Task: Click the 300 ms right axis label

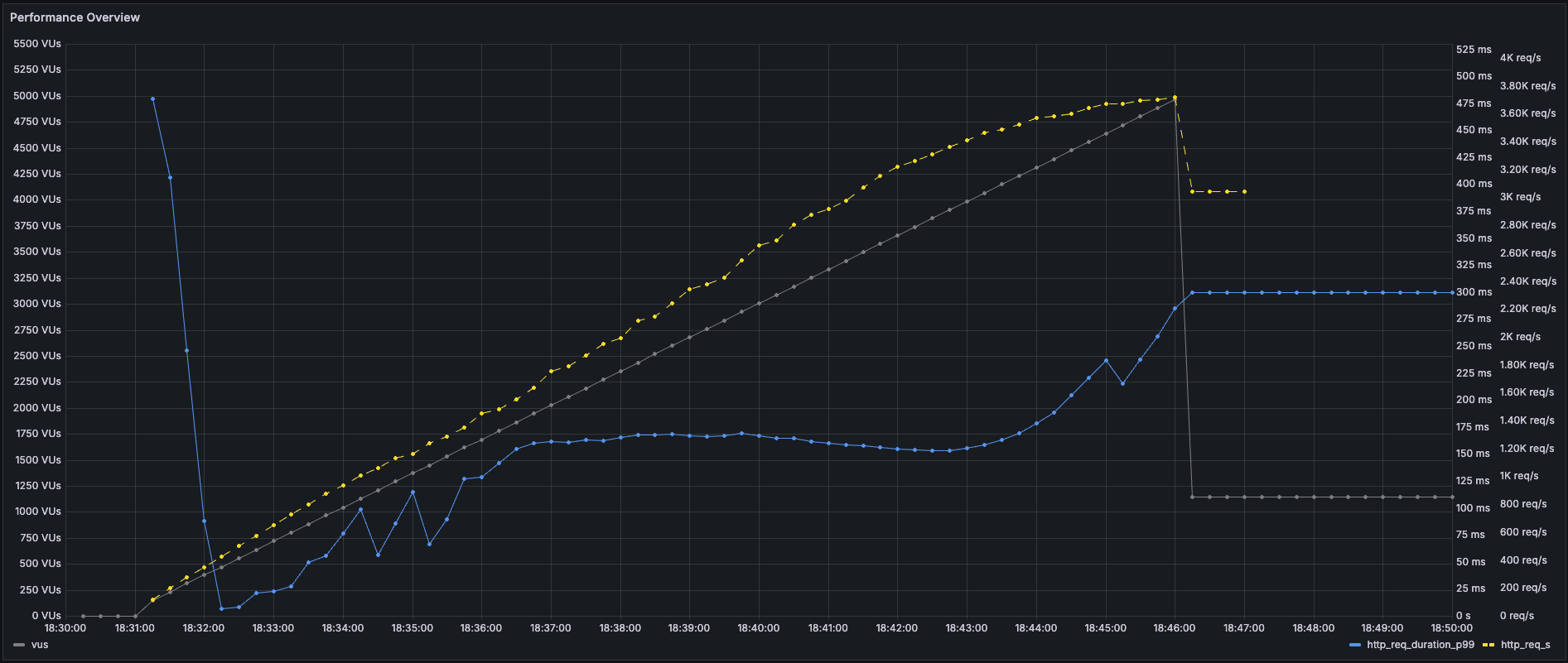Action: click(1474, 292)
